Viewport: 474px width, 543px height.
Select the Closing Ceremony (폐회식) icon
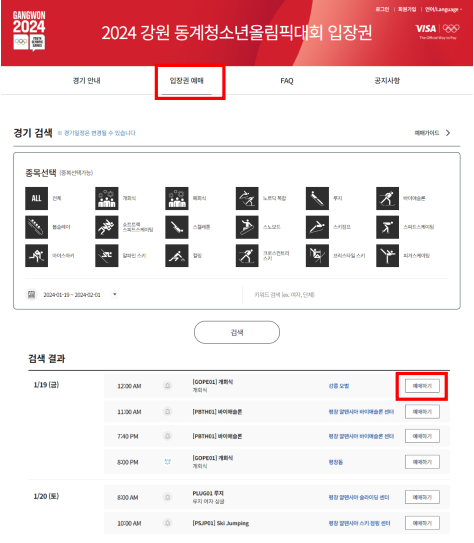click(x=177, y=198)
